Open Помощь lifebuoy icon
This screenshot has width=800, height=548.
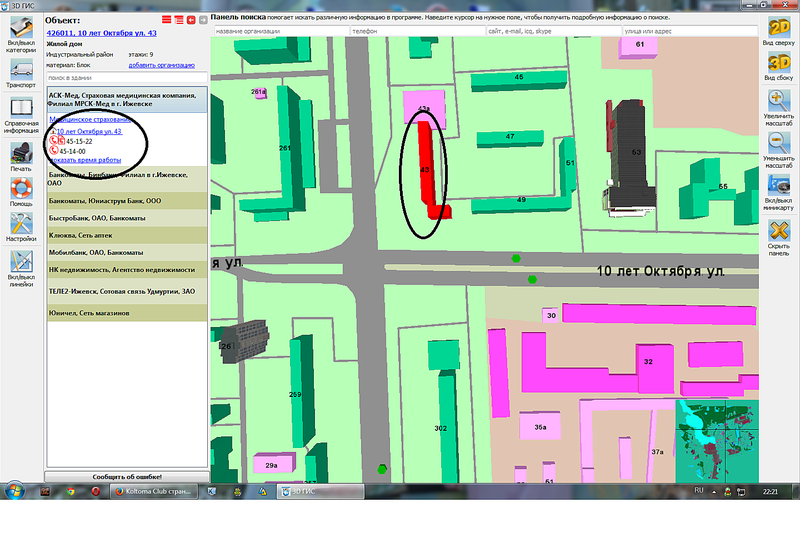point(21,188)
